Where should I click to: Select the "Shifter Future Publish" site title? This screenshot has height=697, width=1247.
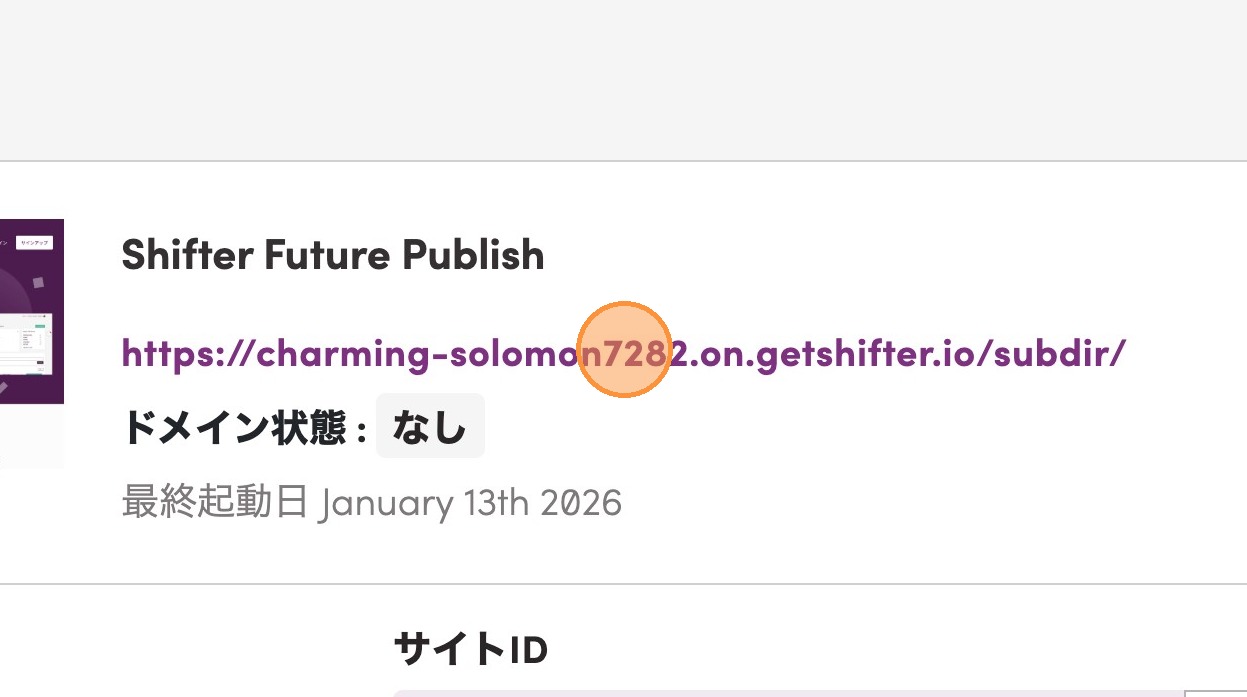click(332, 255)
